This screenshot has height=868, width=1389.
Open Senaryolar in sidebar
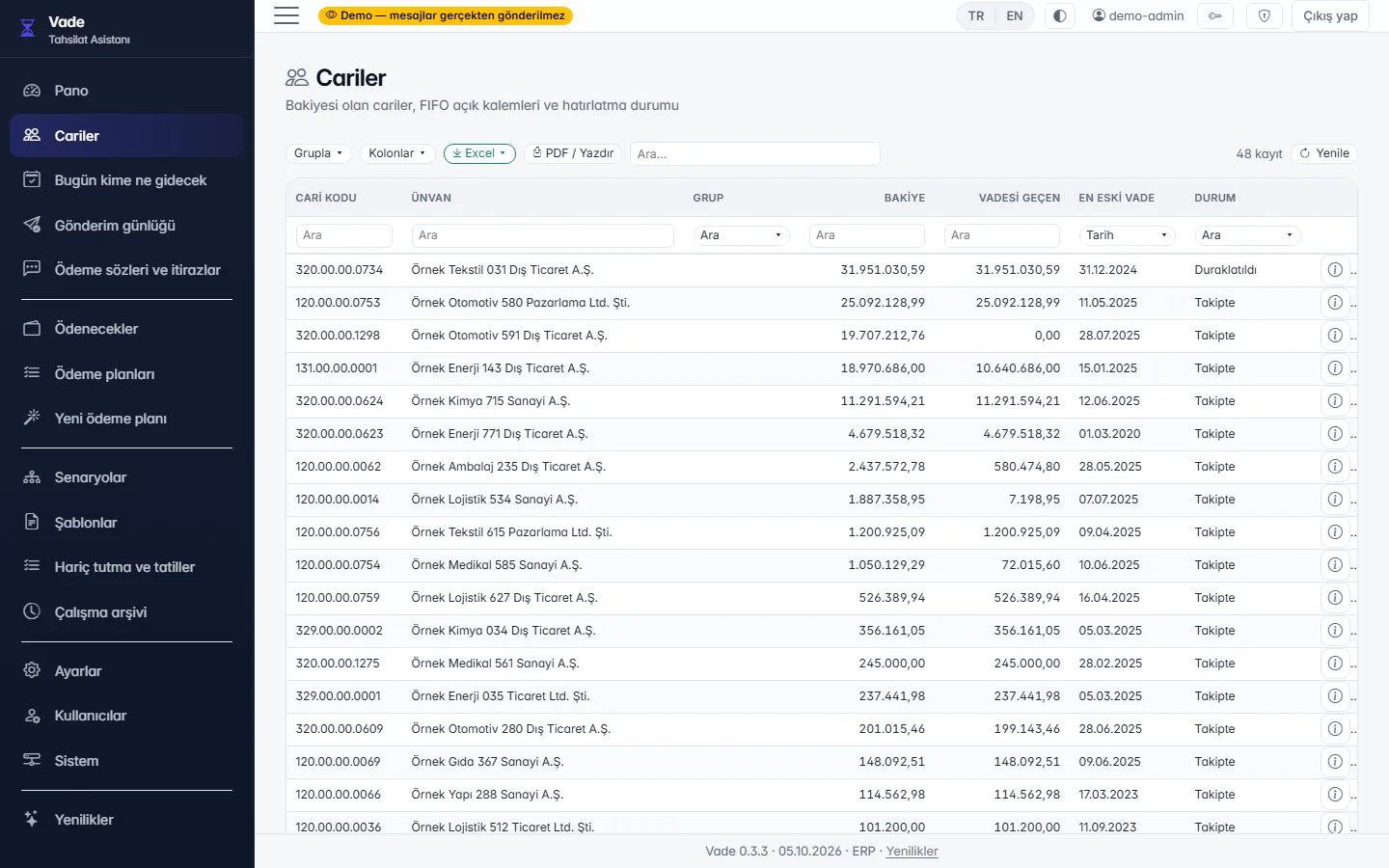[x=126, y=477]
